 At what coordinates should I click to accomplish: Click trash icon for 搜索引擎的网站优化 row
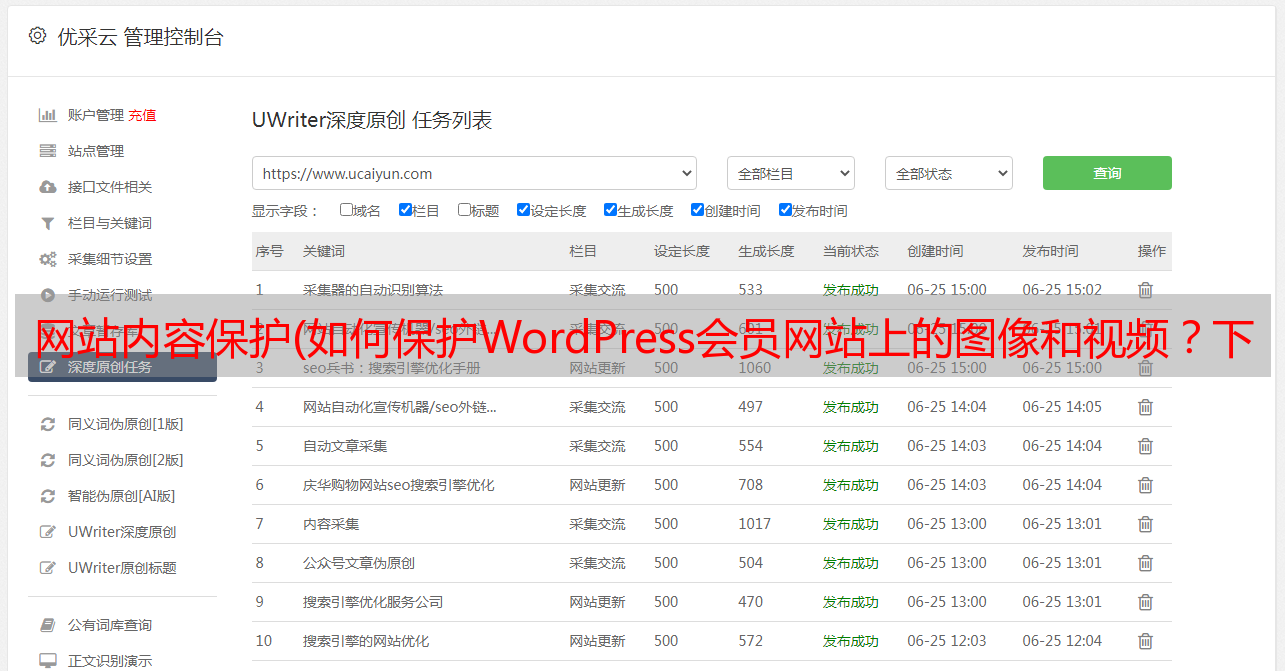[x=1145, y=641]
